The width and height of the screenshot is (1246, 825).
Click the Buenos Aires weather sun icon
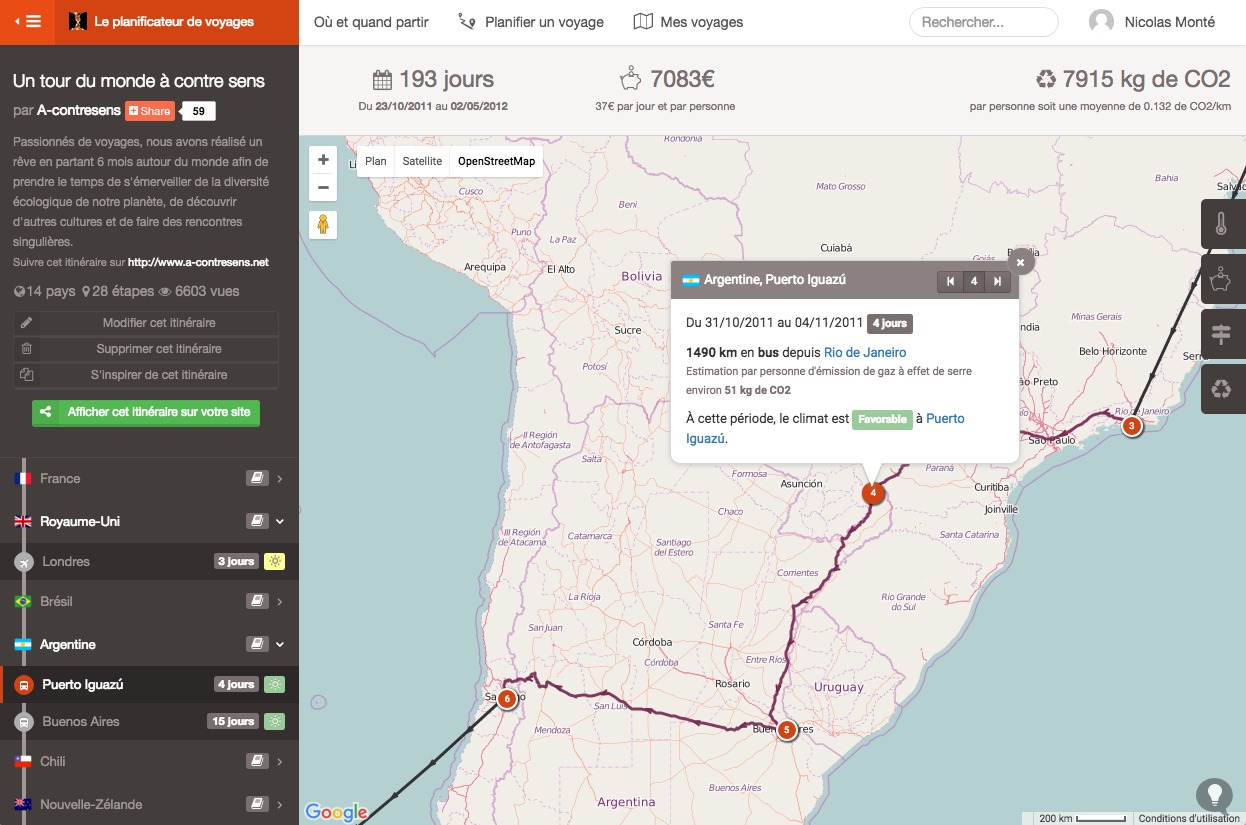coord(274,721)
